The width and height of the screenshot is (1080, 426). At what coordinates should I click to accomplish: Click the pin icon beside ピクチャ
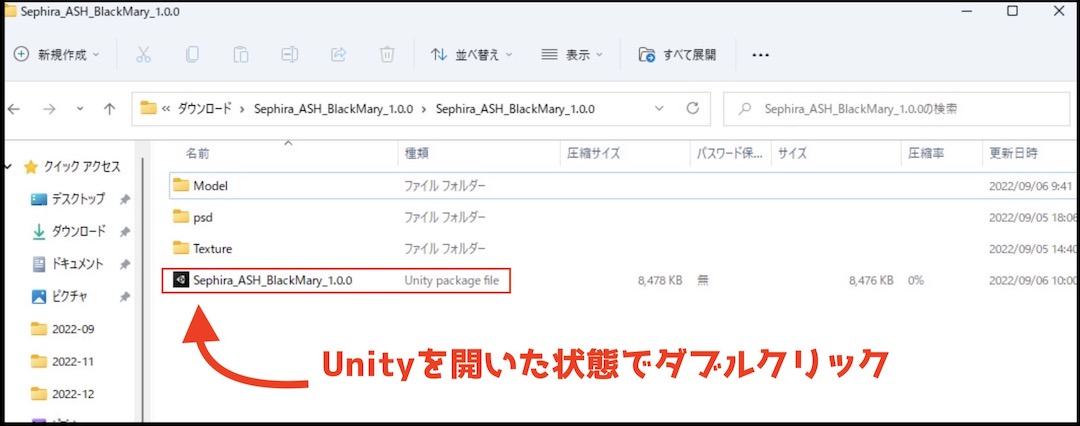(x=125, y=297)
